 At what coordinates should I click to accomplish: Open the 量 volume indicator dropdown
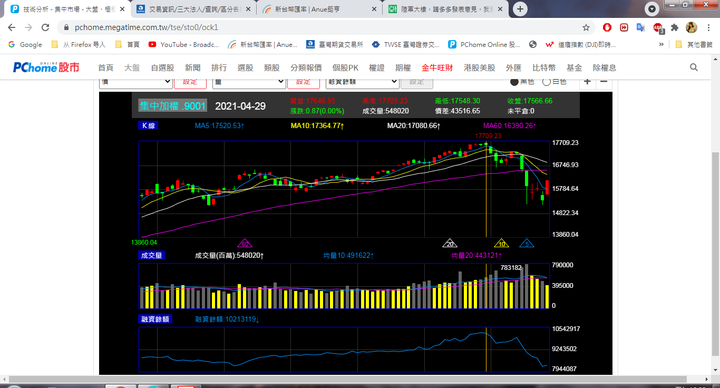click(249, 82)
